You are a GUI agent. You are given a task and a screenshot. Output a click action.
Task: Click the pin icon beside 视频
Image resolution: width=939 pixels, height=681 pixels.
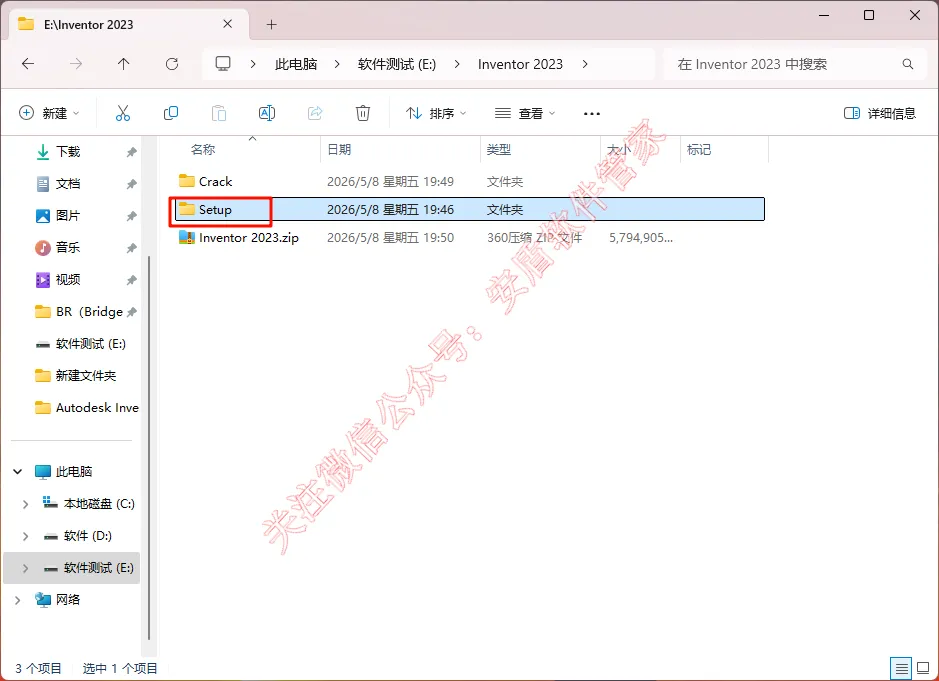coord(131,280)
